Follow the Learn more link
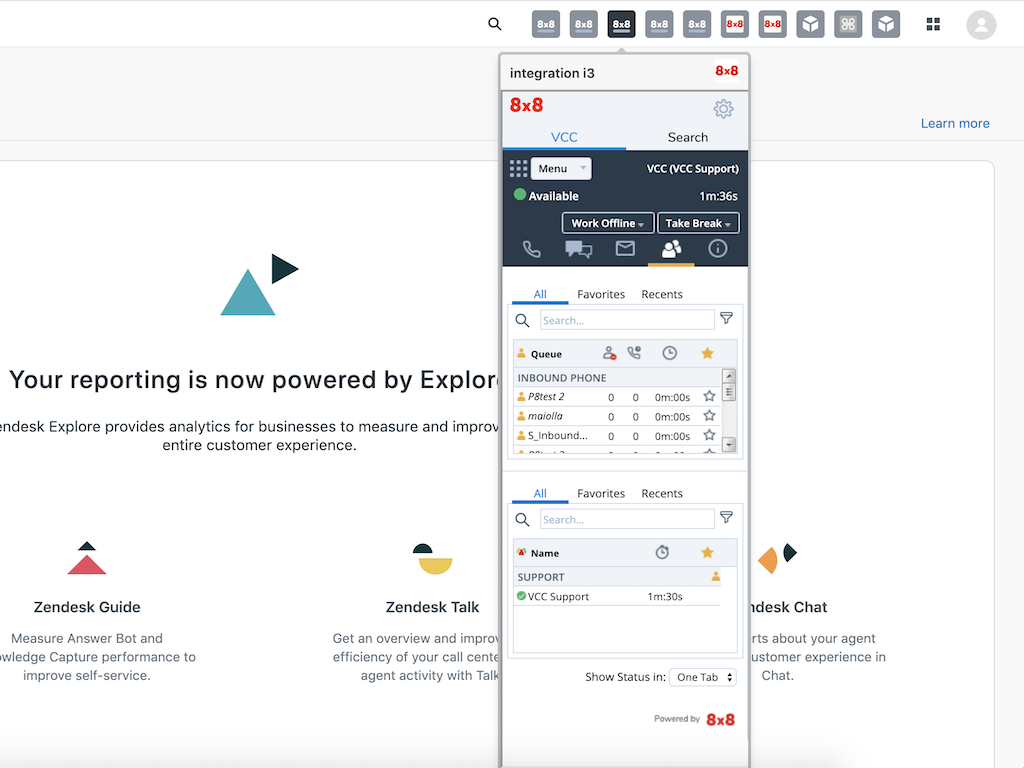This screenshot has width=1024, height=768. (x=955, y=123)
